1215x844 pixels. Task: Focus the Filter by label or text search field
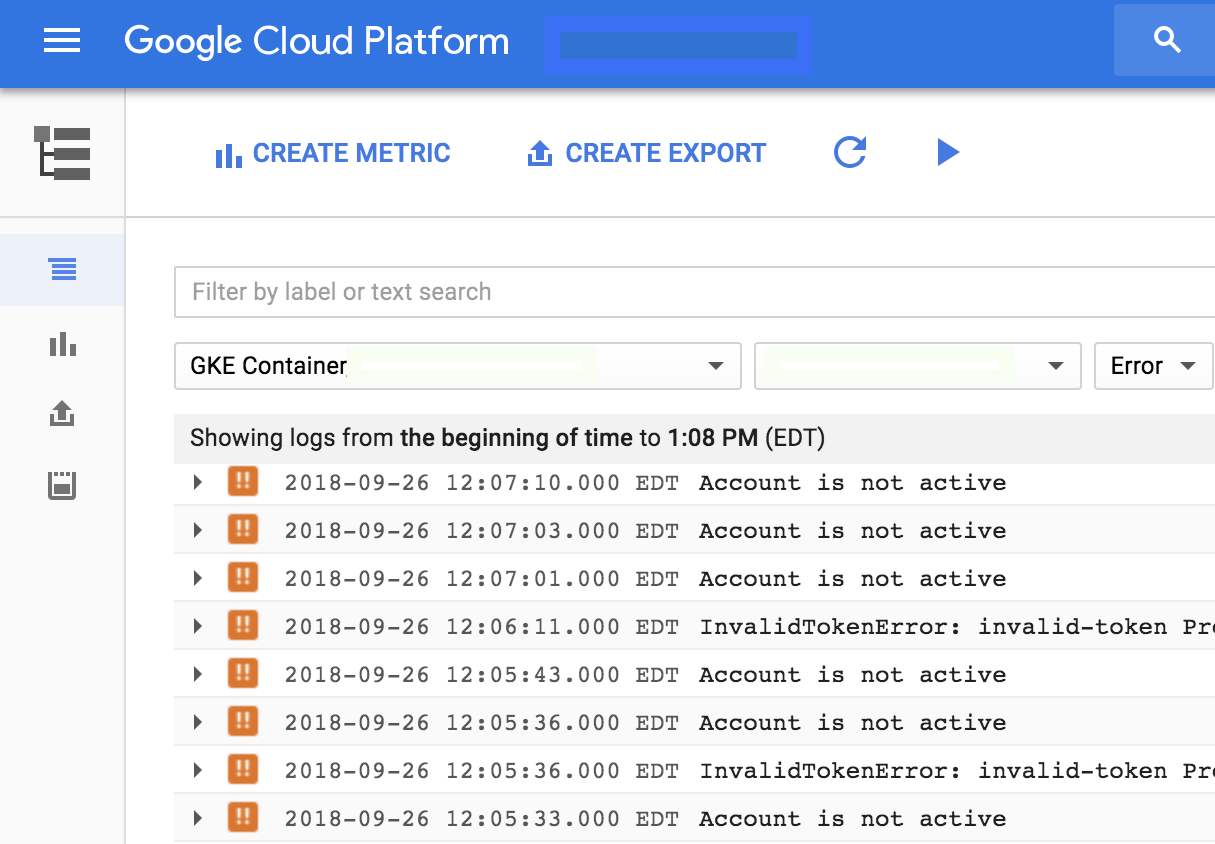694,292
